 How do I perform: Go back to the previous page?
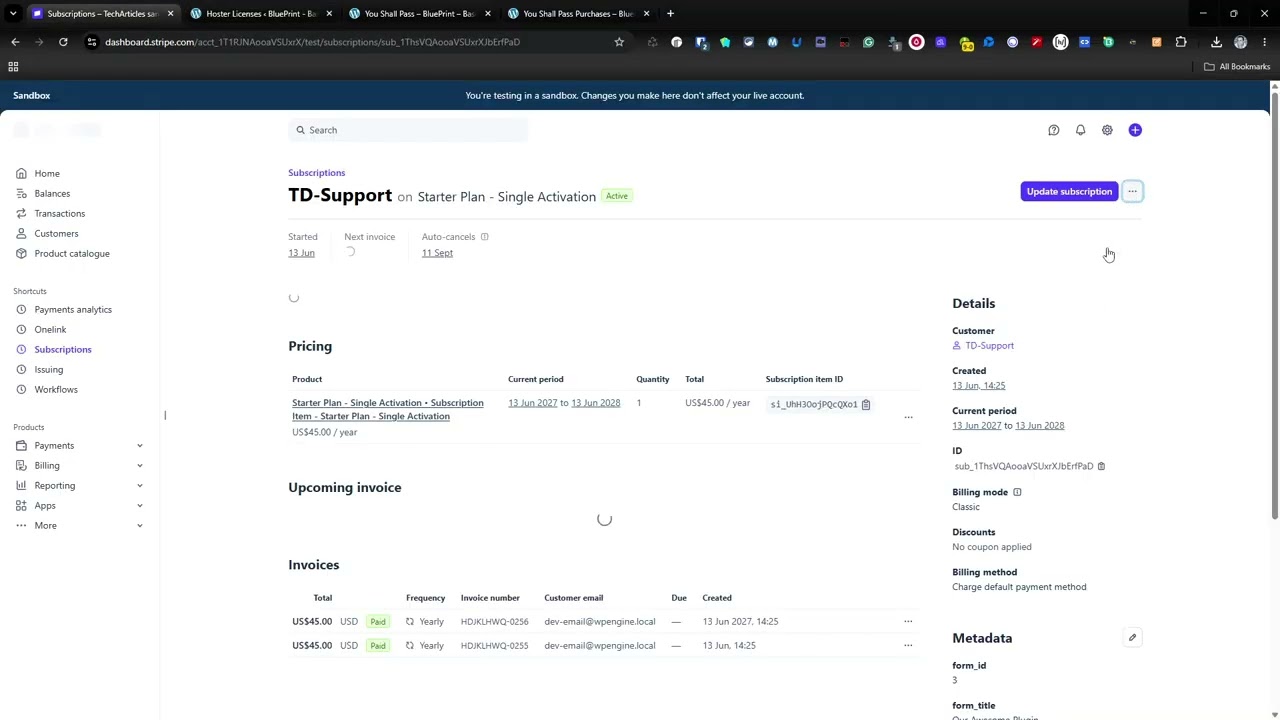point(15,42)
